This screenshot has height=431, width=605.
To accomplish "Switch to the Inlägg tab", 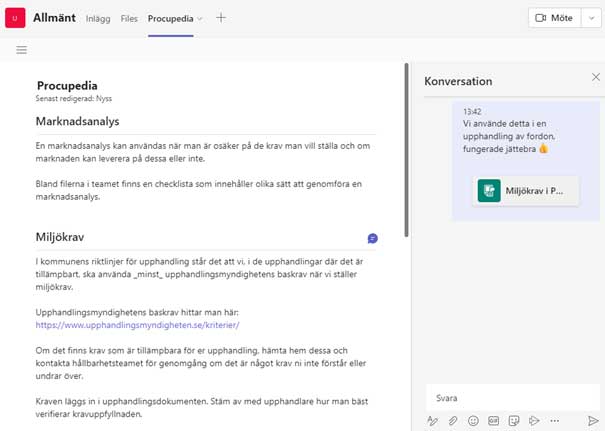I will pyautogui.click(x=98, y=19).
